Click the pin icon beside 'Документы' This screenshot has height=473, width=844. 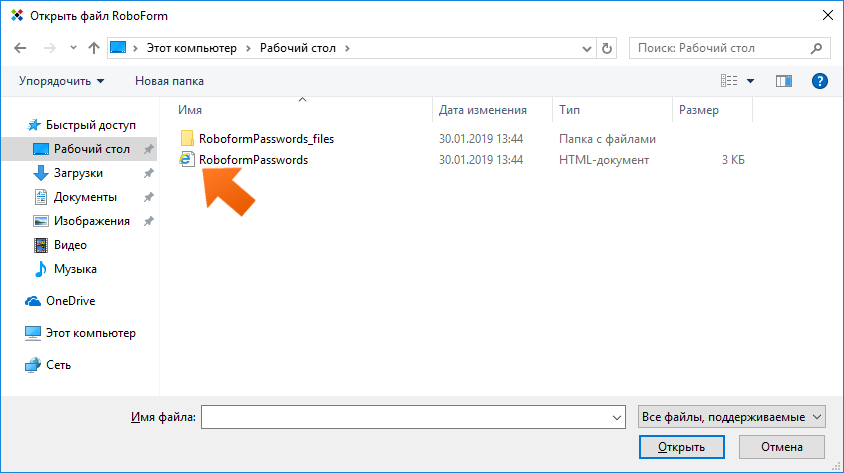149,197
